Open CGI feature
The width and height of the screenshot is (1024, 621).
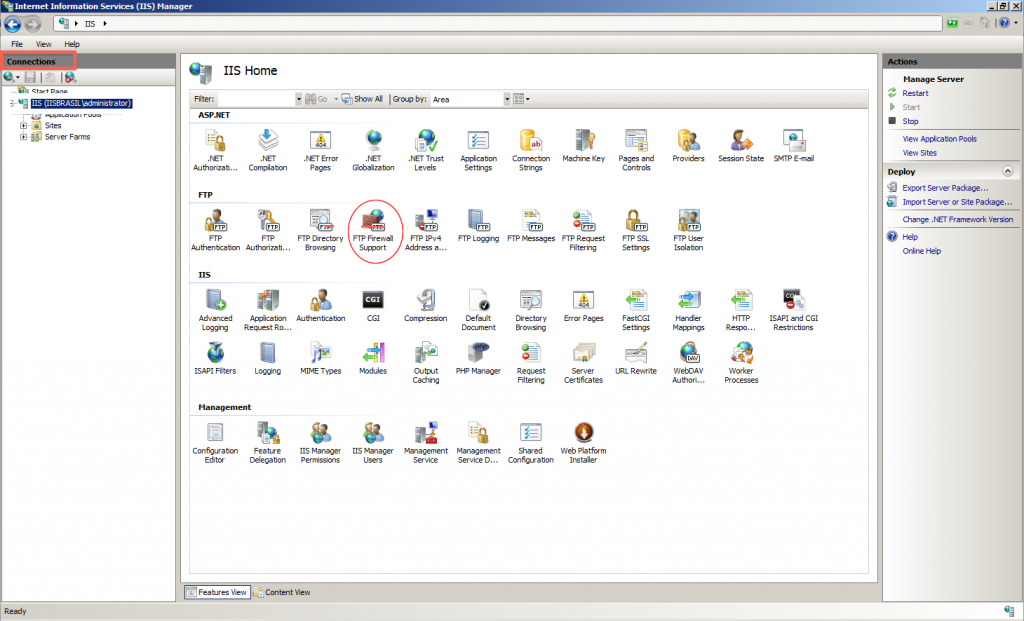(373, 306)
